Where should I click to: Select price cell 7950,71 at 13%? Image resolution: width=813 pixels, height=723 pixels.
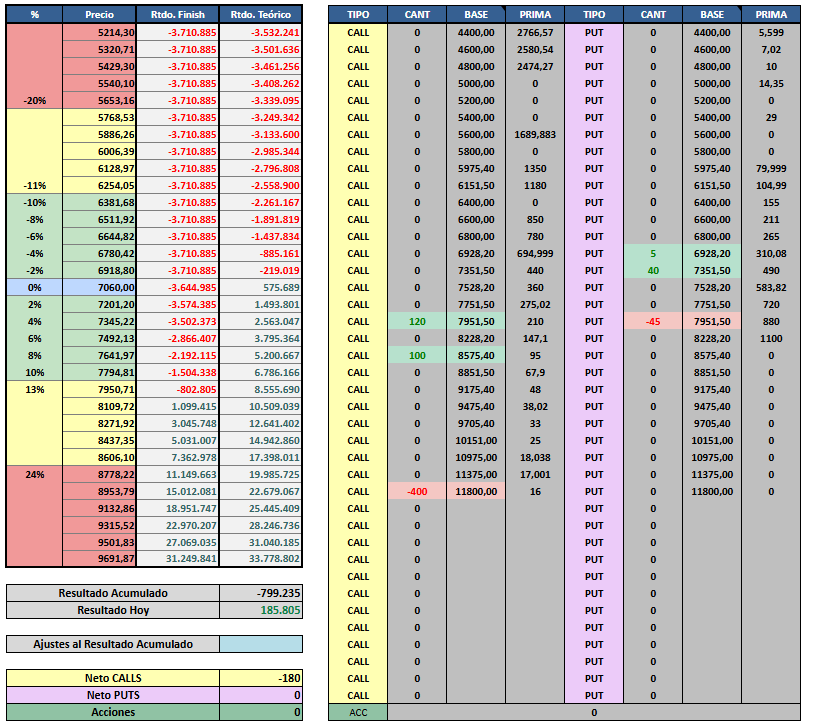tap(99, 390)
